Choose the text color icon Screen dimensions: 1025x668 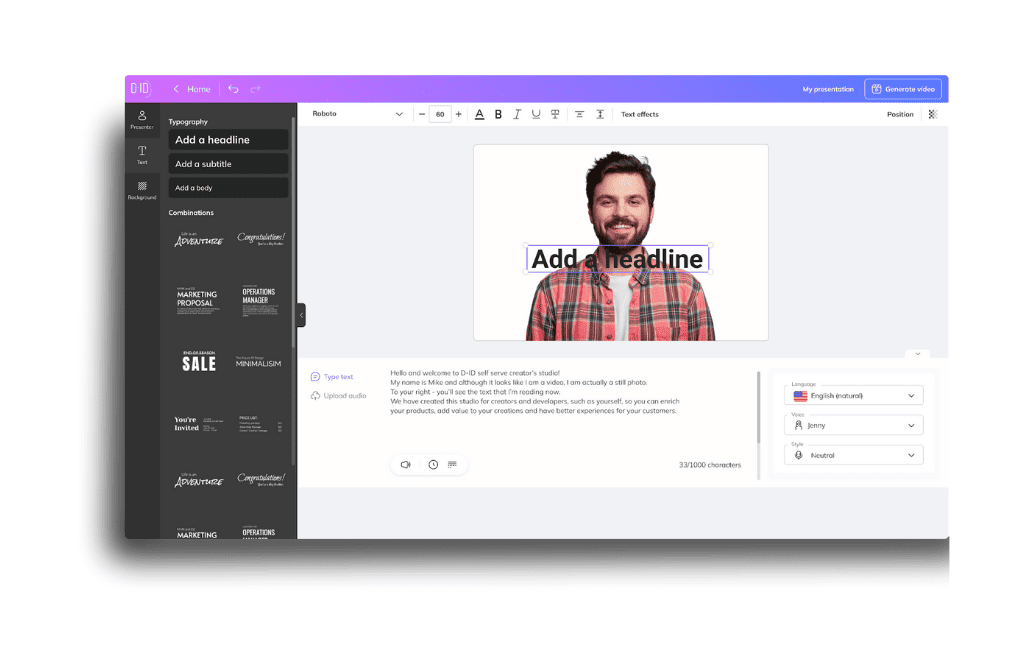tap(479, 114)
